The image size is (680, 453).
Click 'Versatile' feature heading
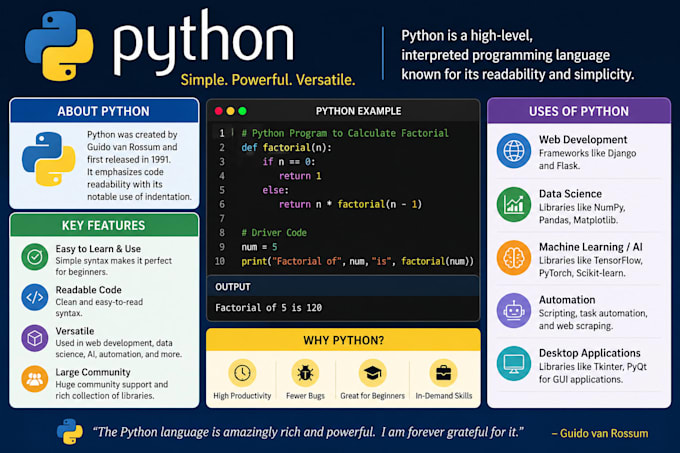(x=75, y=331)
